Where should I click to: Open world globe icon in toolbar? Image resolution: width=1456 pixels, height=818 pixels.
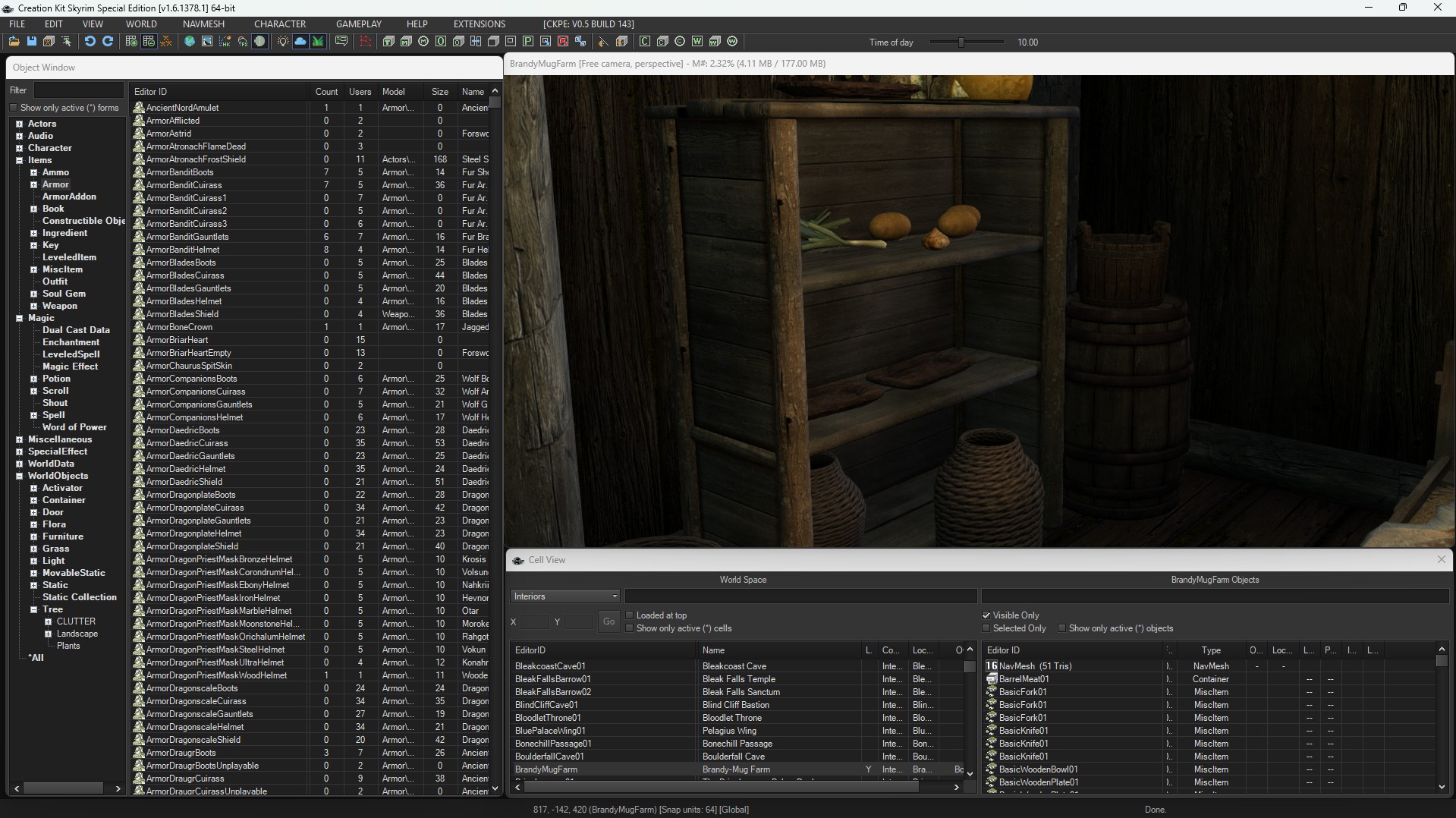click(x=190, y=42)
